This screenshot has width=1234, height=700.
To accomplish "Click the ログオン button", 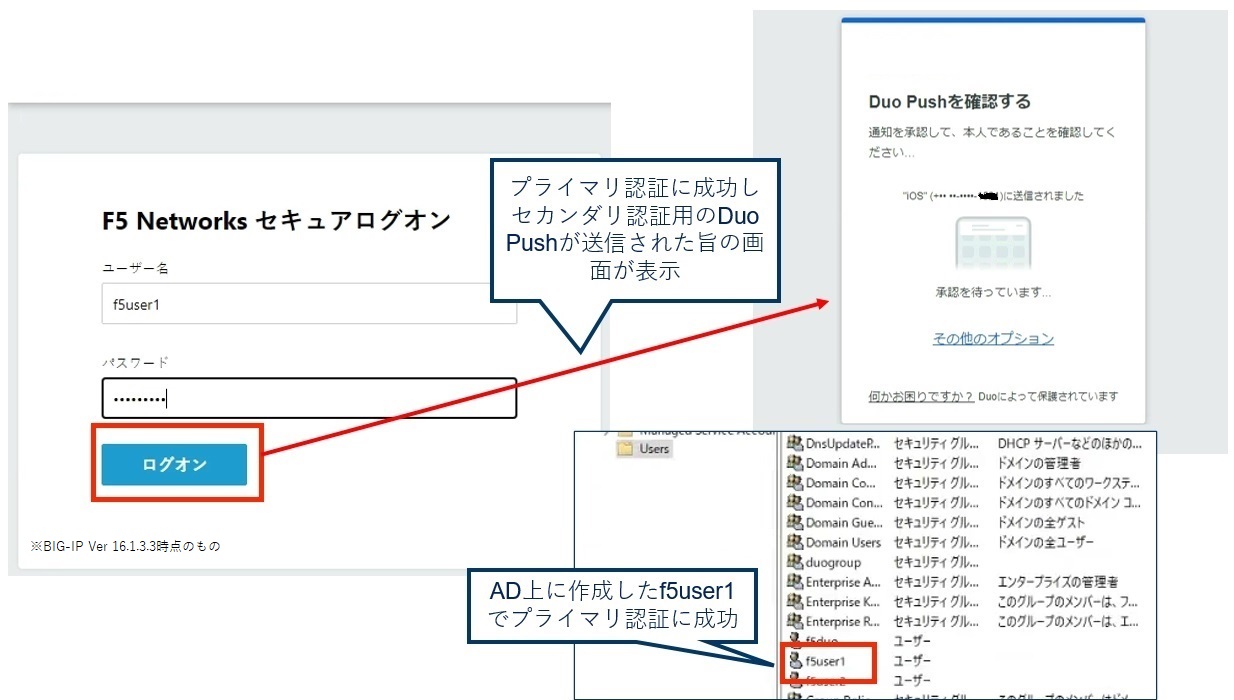I will (x=174, y=464).
